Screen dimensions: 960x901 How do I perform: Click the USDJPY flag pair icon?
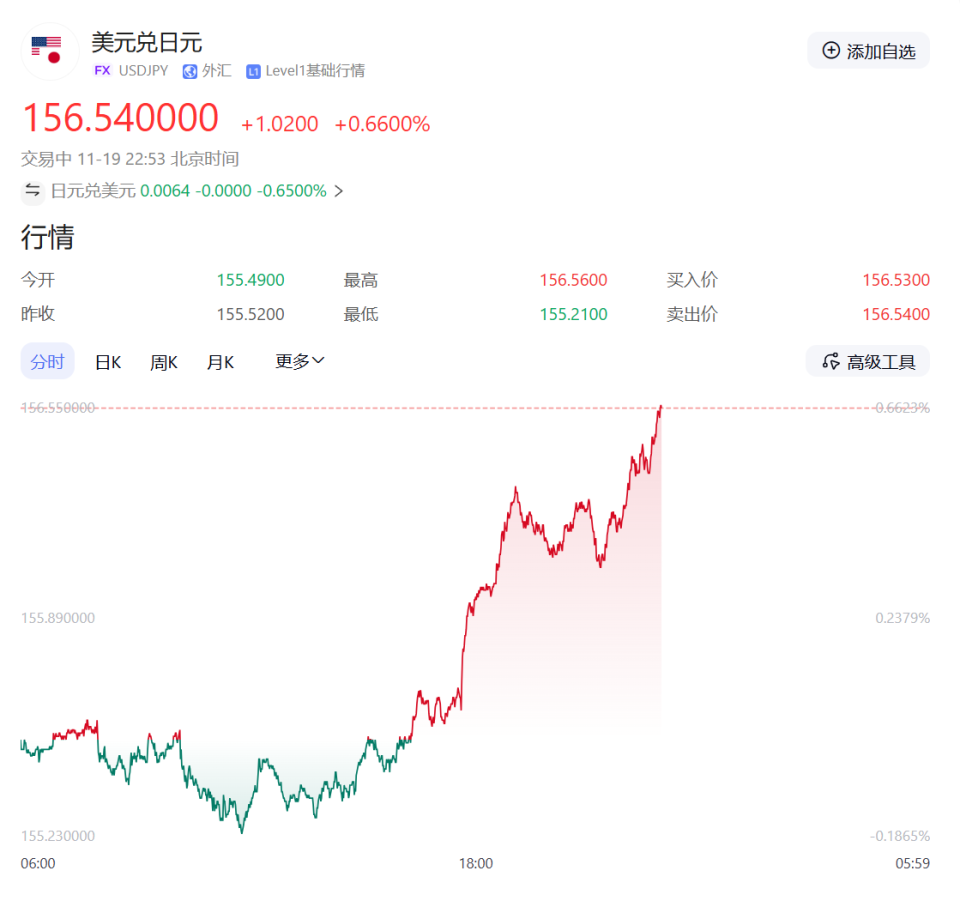(x=48, y=50)
